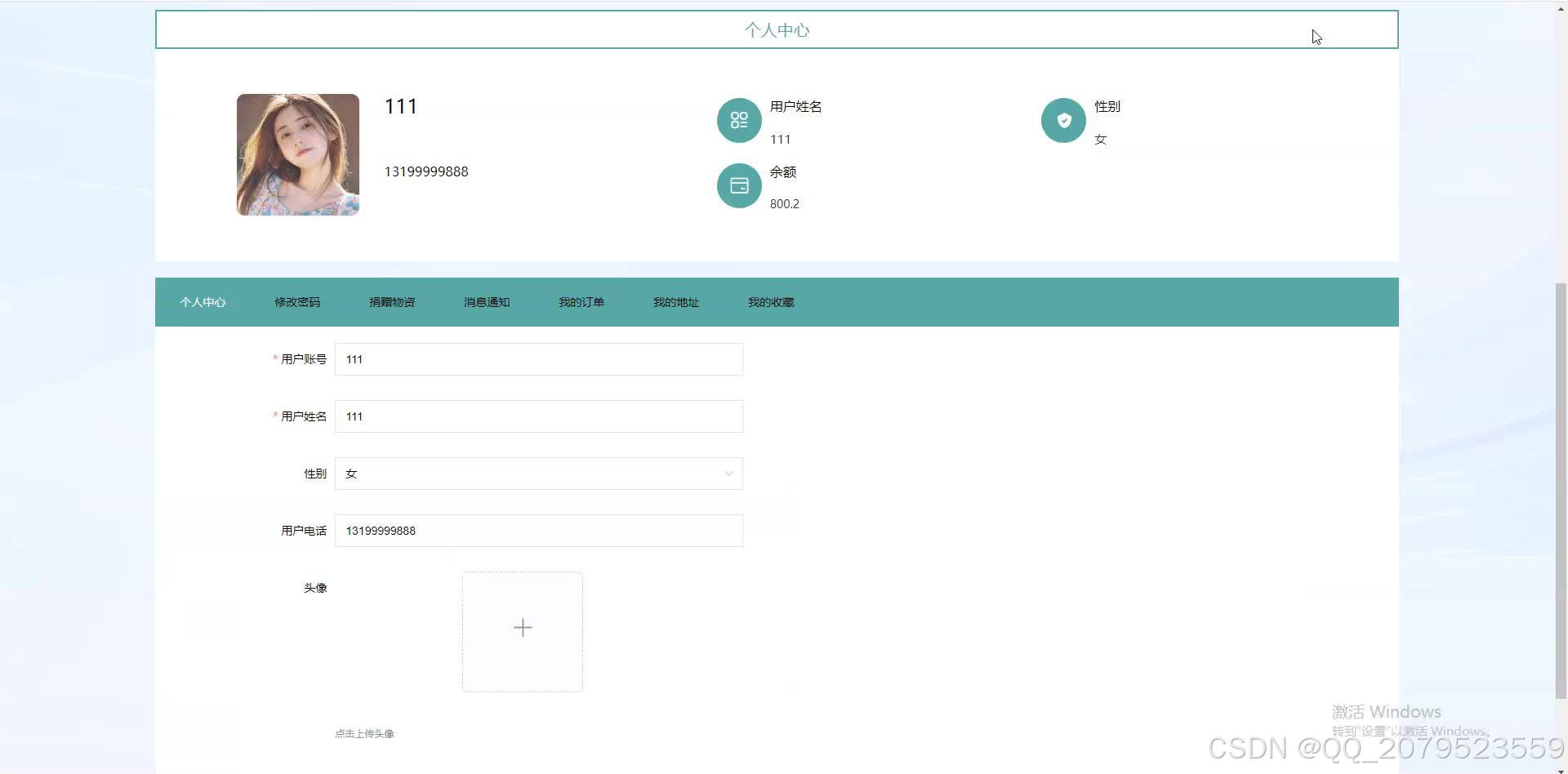Focus the 用户姓名 input field
This screenshot has width=1568, height=774.
point(539,416)
